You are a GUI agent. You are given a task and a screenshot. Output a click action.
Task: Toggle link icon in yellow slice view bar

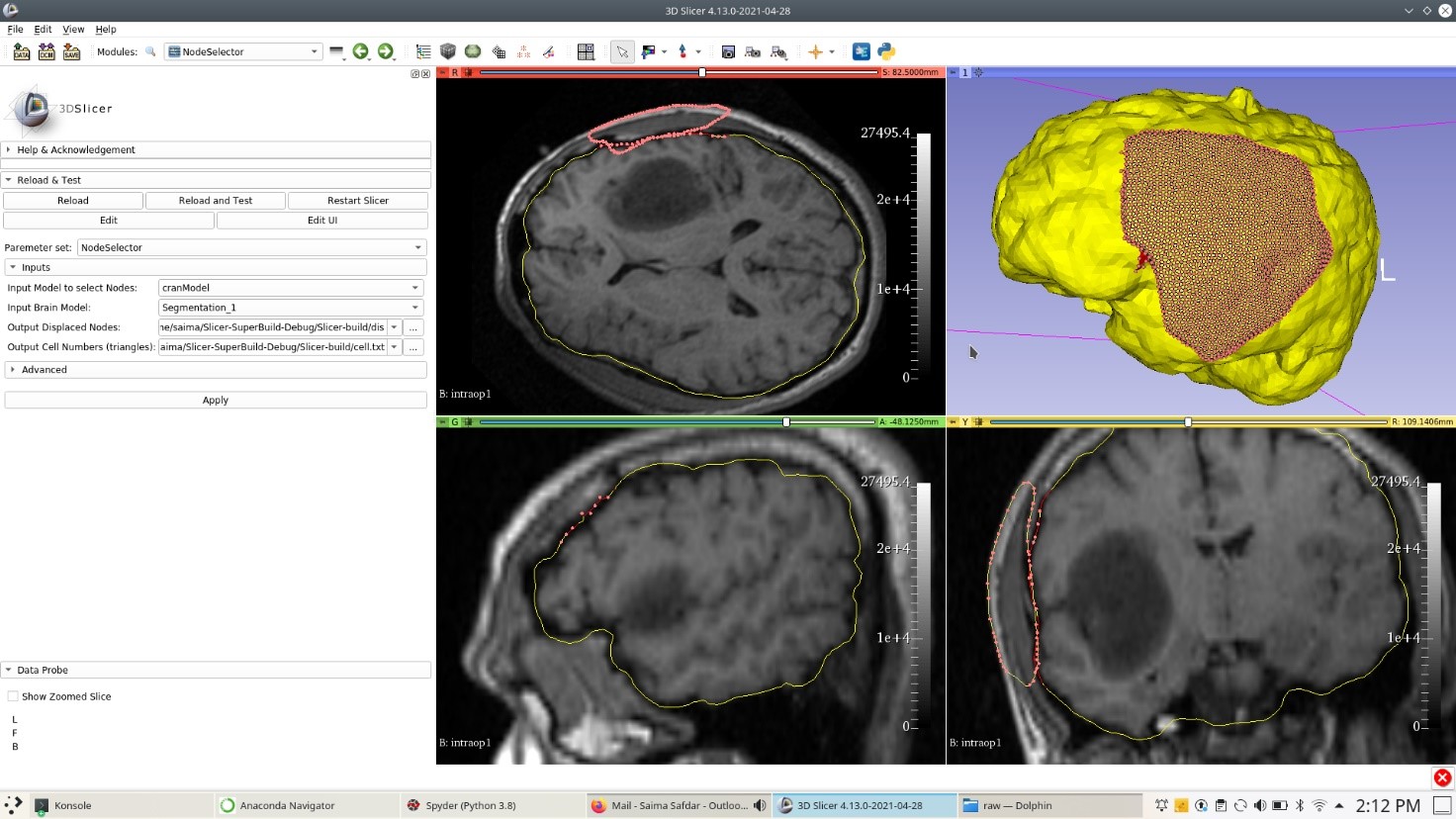tap(978, 421)
